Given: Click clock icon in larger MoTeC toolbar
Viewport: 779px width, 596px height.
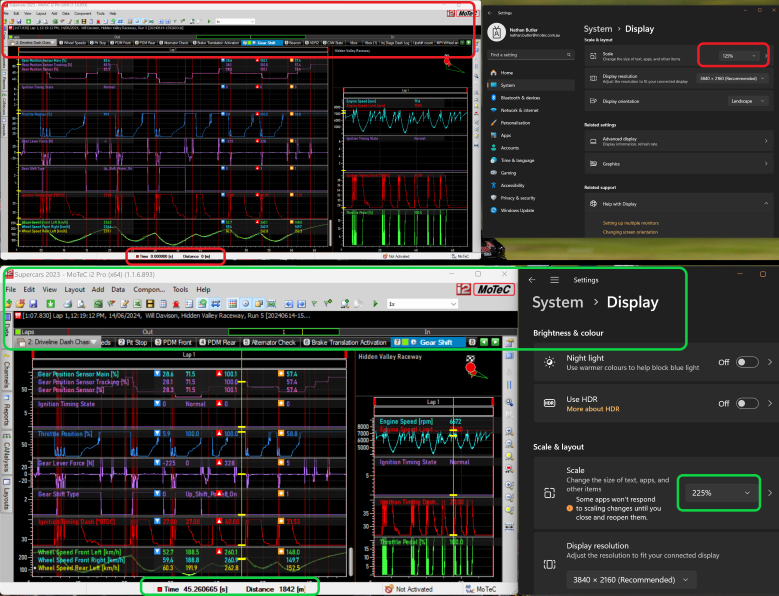Looking at the screenshot, I should click(x=245, y=303).
